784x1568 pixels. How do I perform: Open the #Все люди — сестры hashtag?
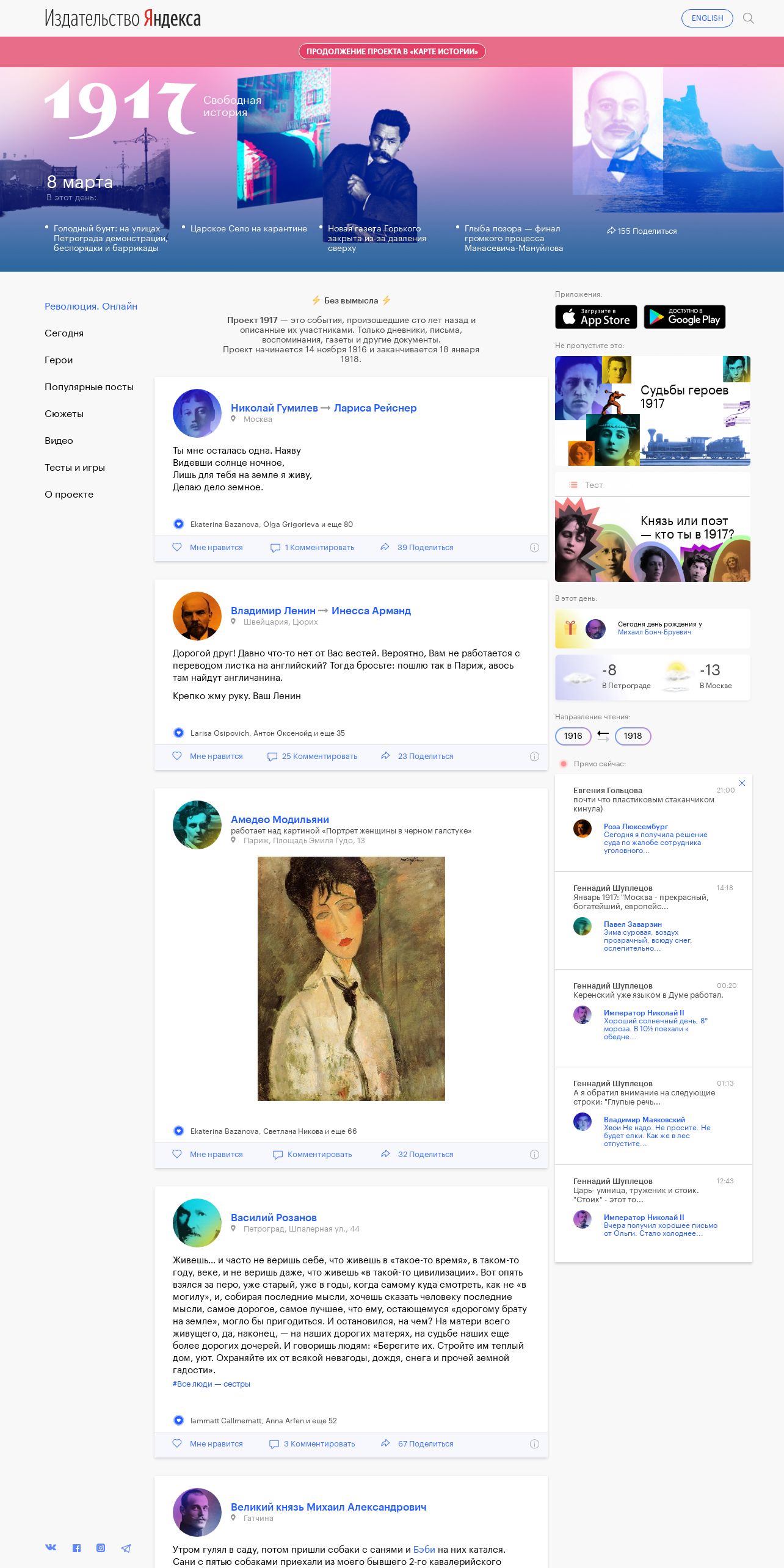tap(211, 1384)
